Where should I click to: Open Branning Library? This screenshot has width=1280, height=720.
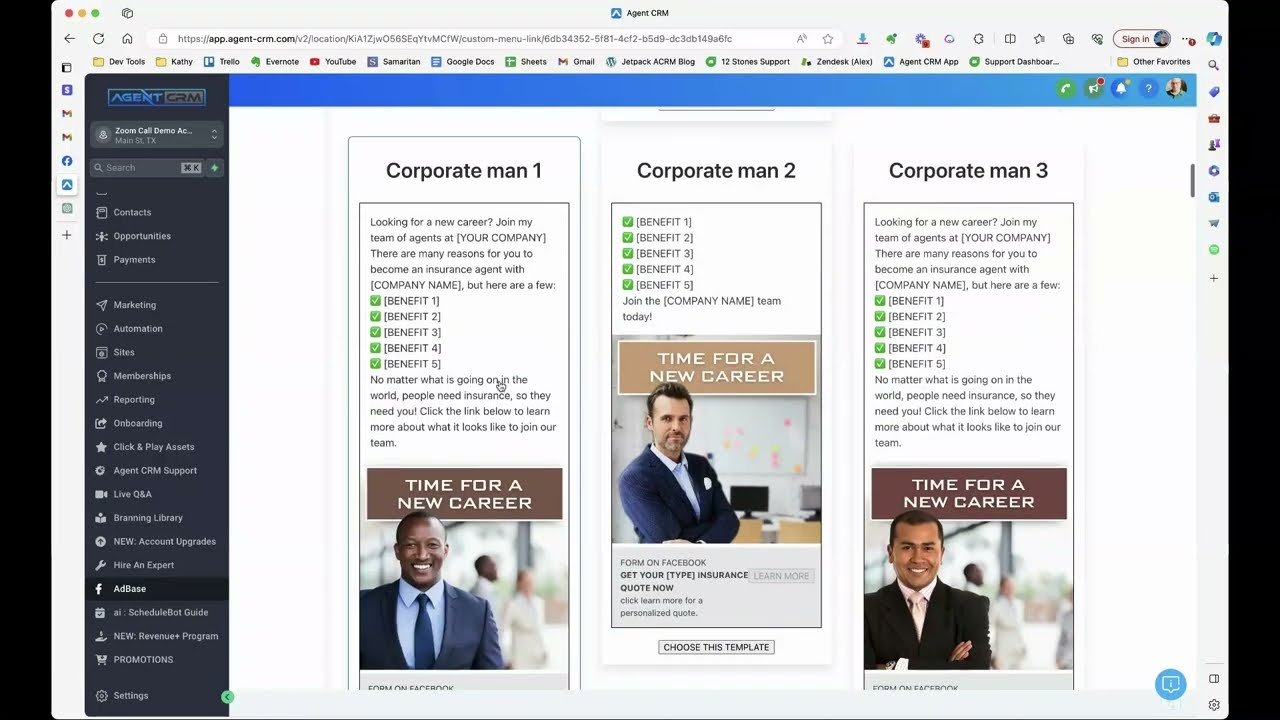pos(148,518)
